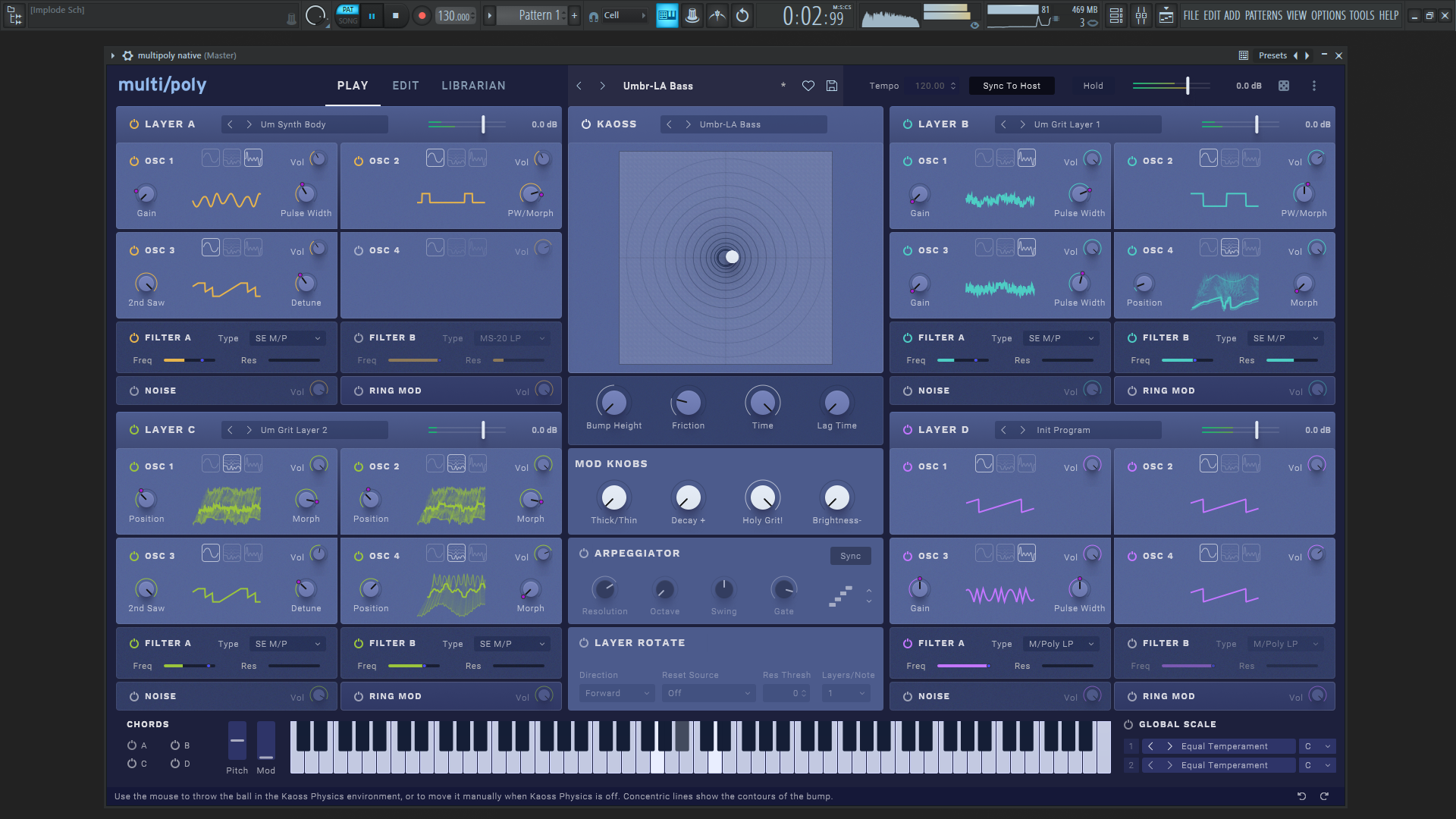Switch to the EDIT tab
Image resolution: width=1456 pixels, height=819 pixels.
405,86
